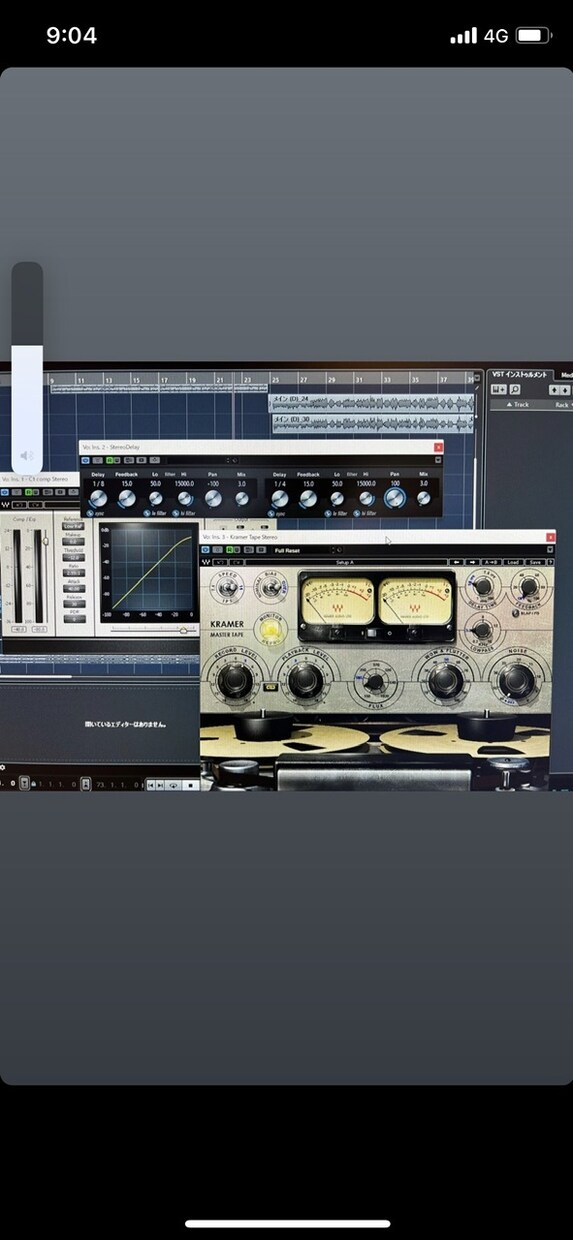Toggle the left sync button in StereoDelay

(x=93, y=513)
